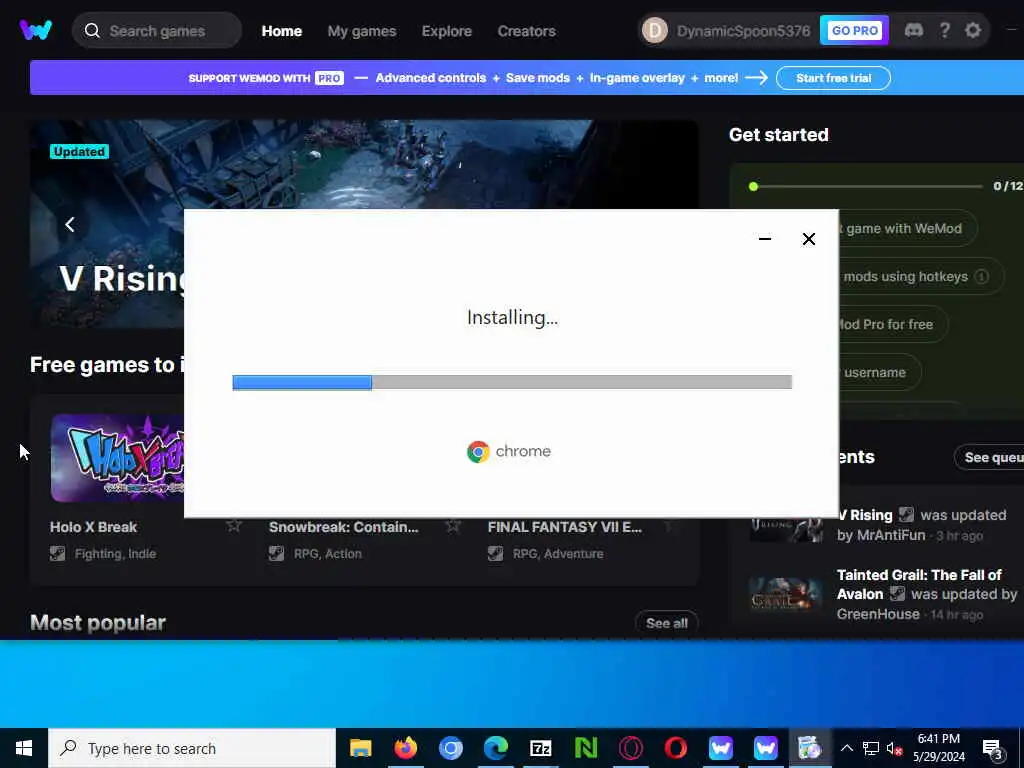This screenshot has width=1024, height=768.
Task: Open first WeMod icon in taskbar
Action: coord(721,748)
